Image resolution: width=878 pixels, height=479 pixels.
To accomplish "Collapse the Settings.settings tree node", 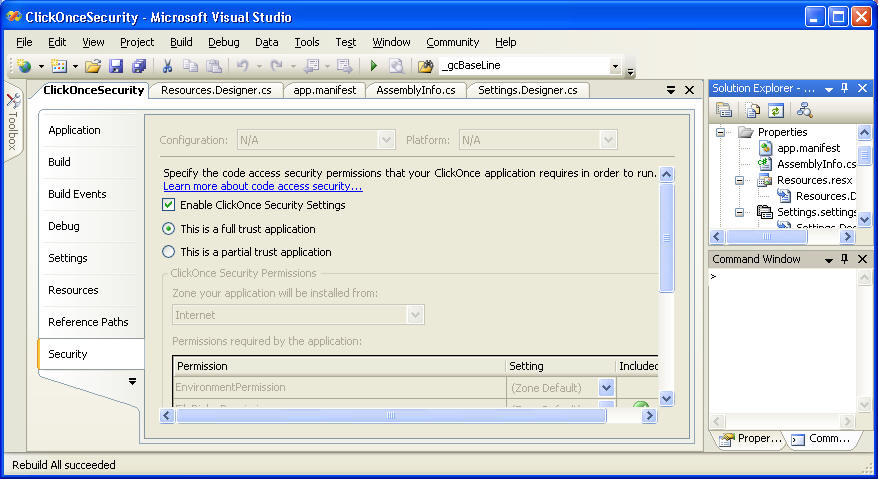I will (x=740, y=212).
